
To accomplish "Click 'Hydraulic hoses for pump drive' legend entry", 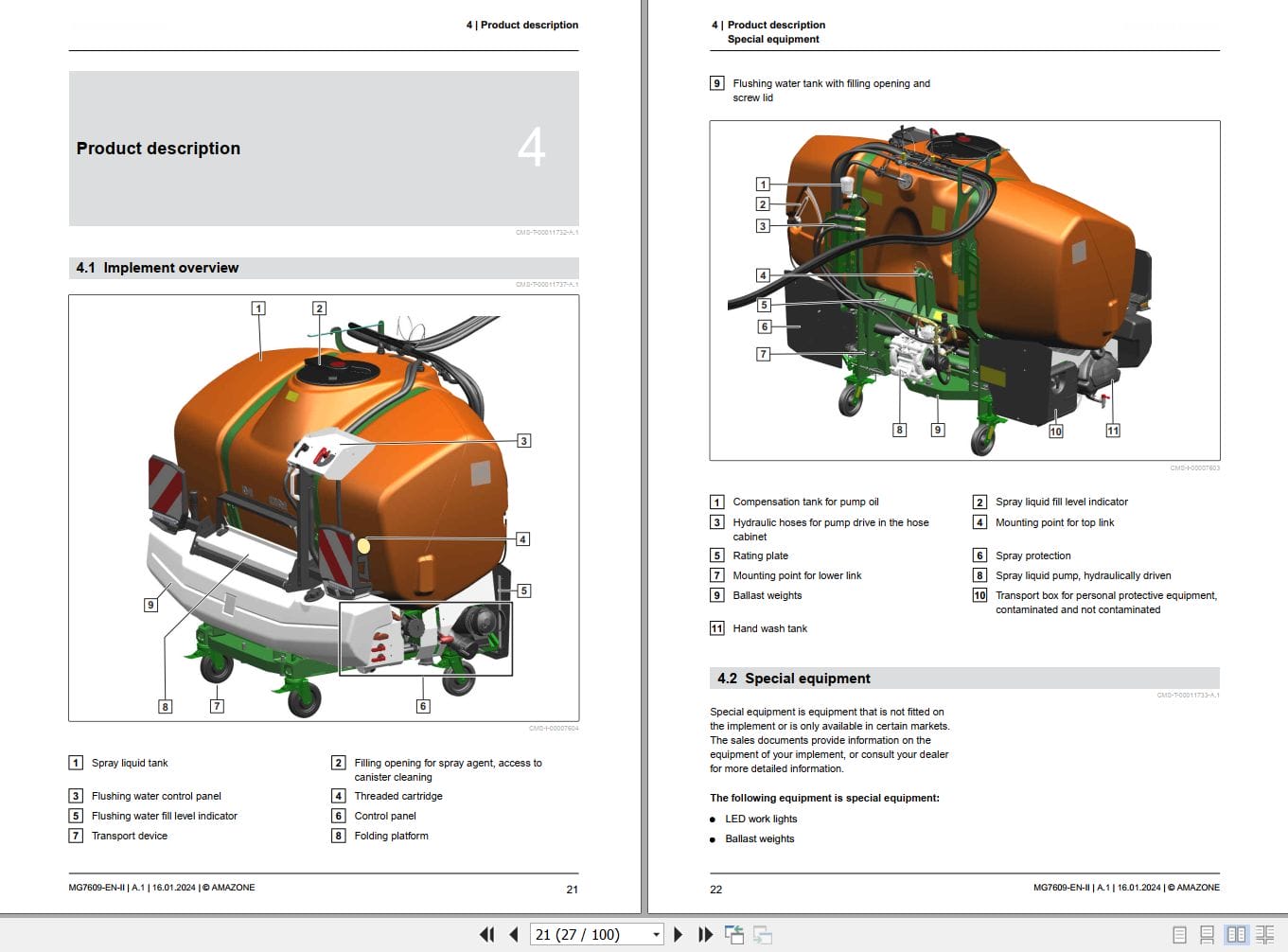I will pos(830,529).
